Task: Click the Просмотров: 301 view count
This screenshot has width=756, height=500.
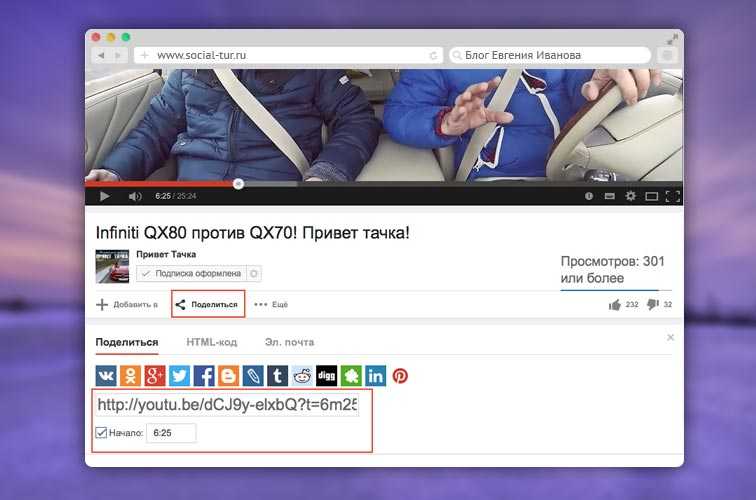Action: click(x=612, y=270)
